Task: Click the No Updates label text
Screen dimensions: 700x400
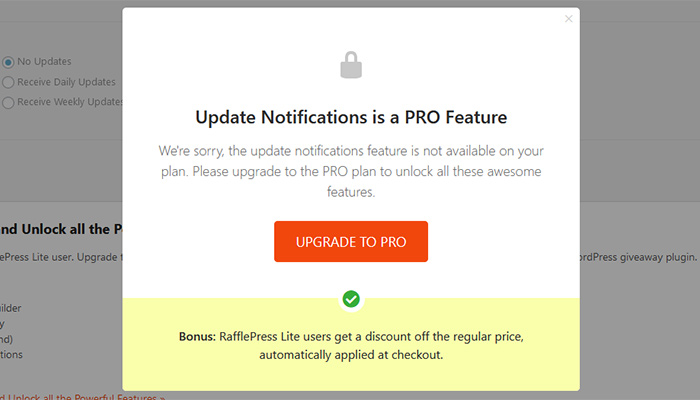Action: point(44,62)
